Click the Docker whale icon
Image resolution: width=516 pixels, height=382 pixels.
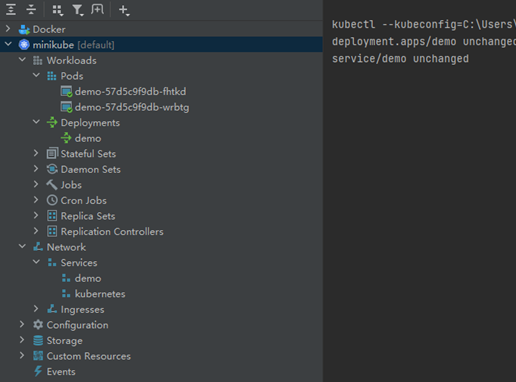point(24,29)
